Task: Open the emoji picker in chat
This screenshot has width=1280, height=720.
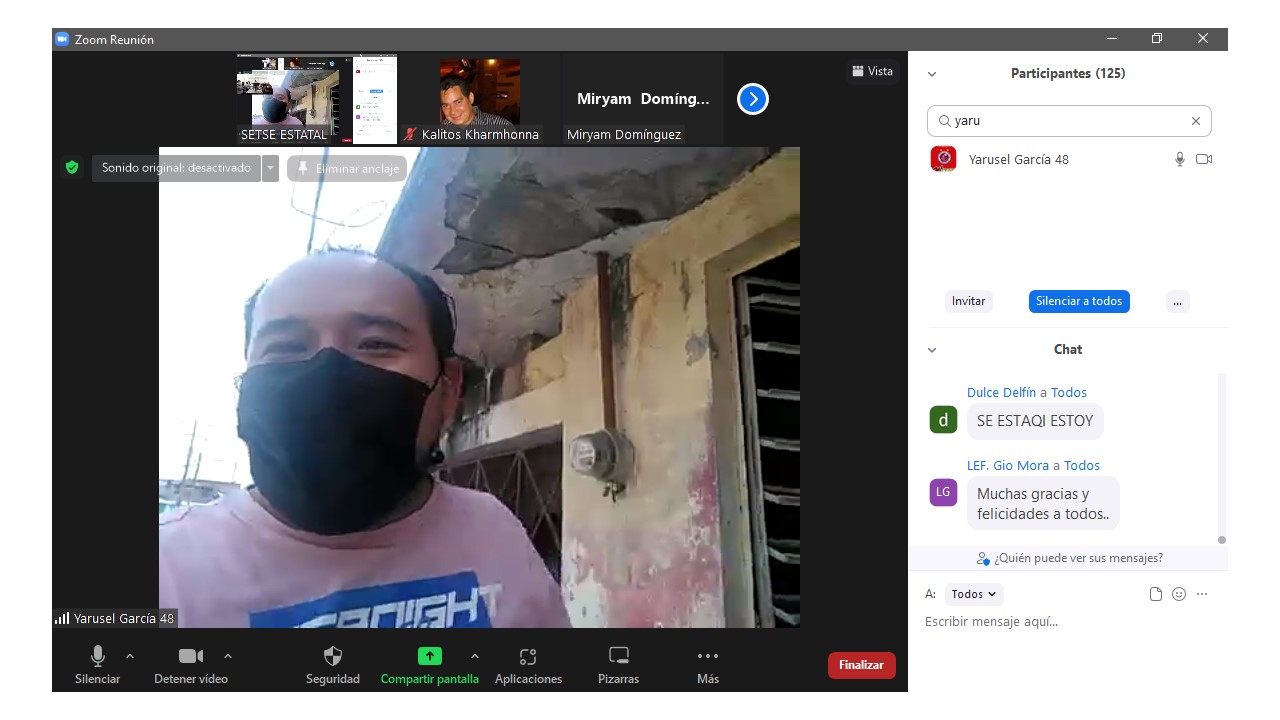Action: point(1179,594)
